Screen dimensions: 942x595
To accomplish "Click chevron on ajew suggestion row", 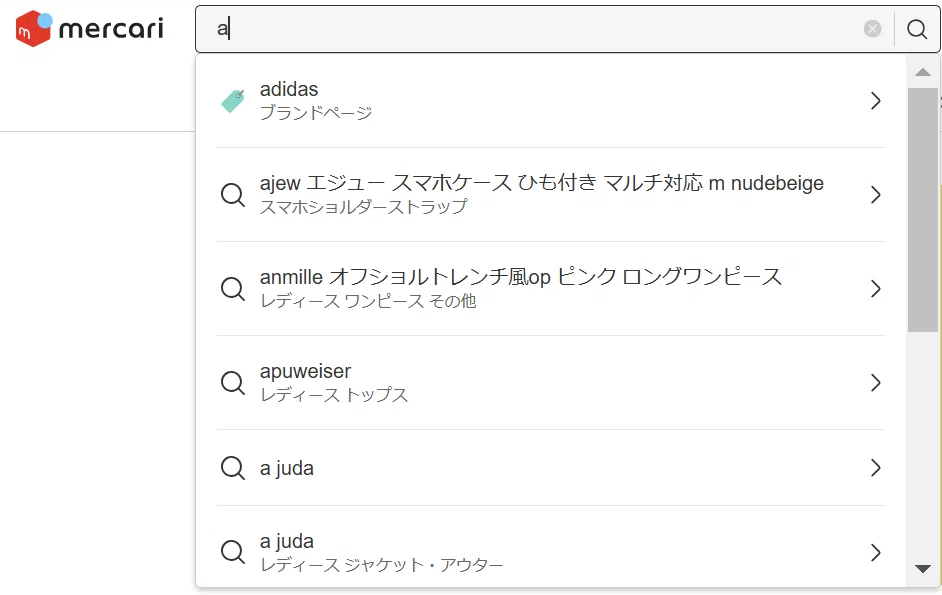I will point(875,195).
